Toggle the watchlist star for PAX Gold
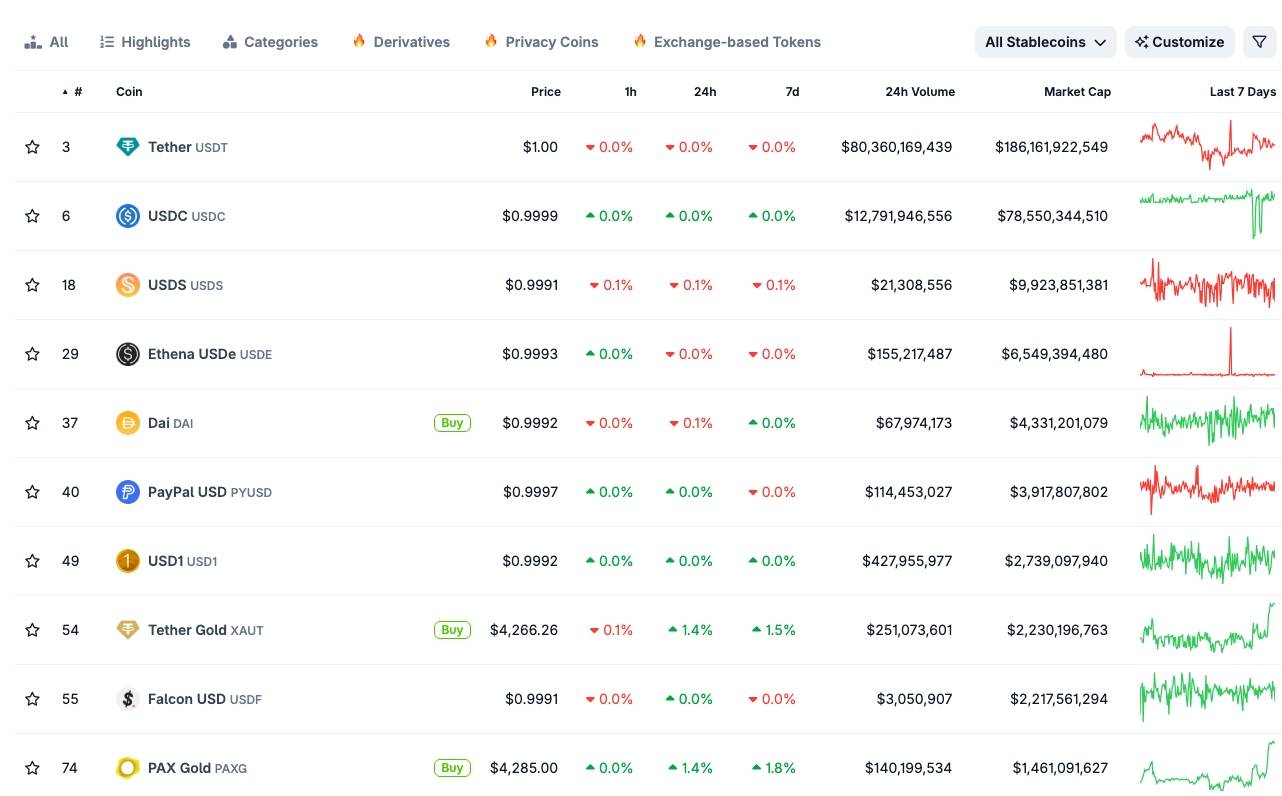 pyautogui.click(x=32, y=768)
